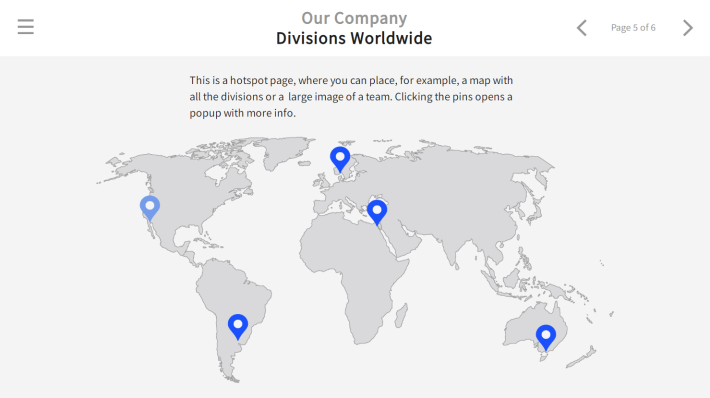The width and height of the screenshot is (710, 398).
Task: Click the "Our Company" title
Action: (x=354, y=18)
